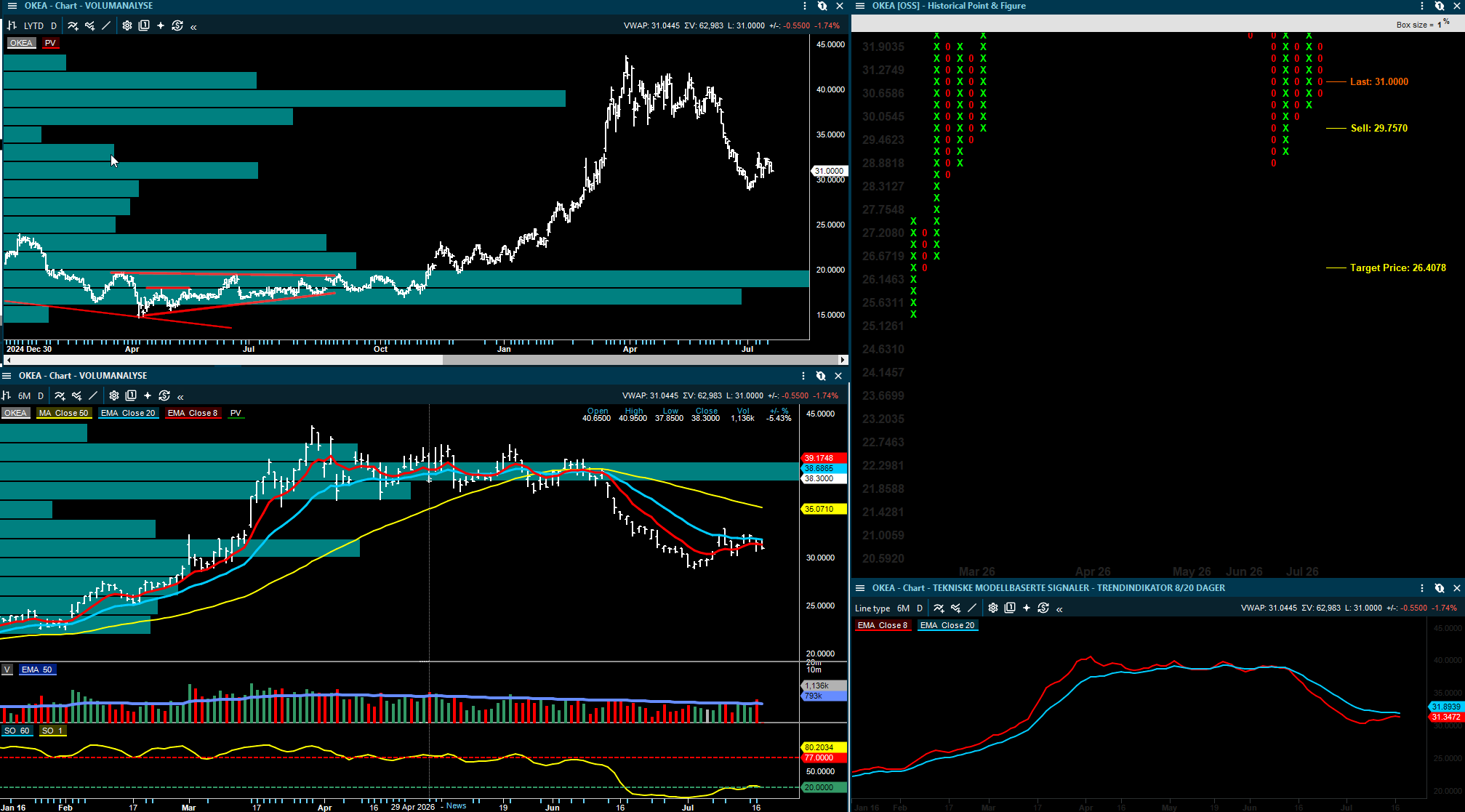The width and height of the screenshot is (1465, 812).
Task: Add comparison overlay to the 6M chart
Action: 76,395
